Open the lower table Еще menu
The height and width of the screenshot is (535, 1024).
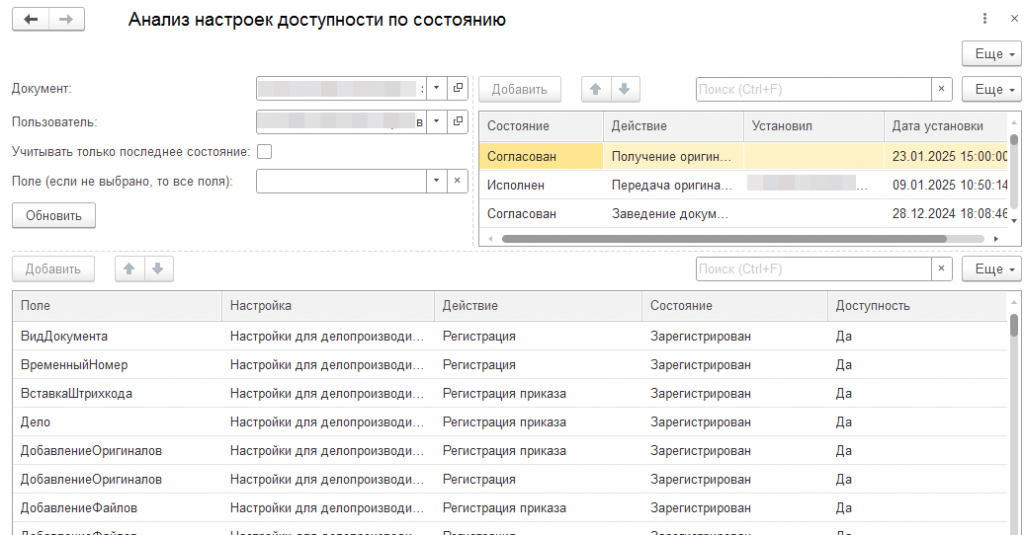tap(991, 269)
